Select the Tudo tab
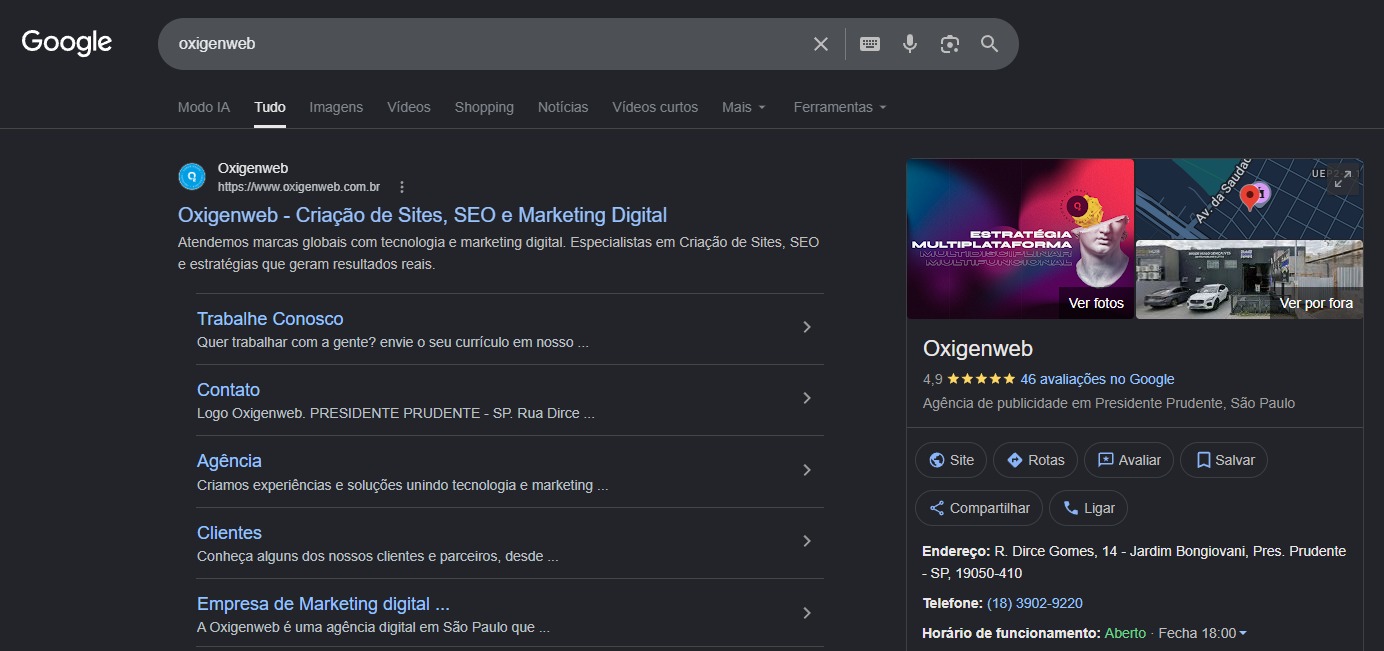The image size is (1384, 651). (x=270, y=107)
